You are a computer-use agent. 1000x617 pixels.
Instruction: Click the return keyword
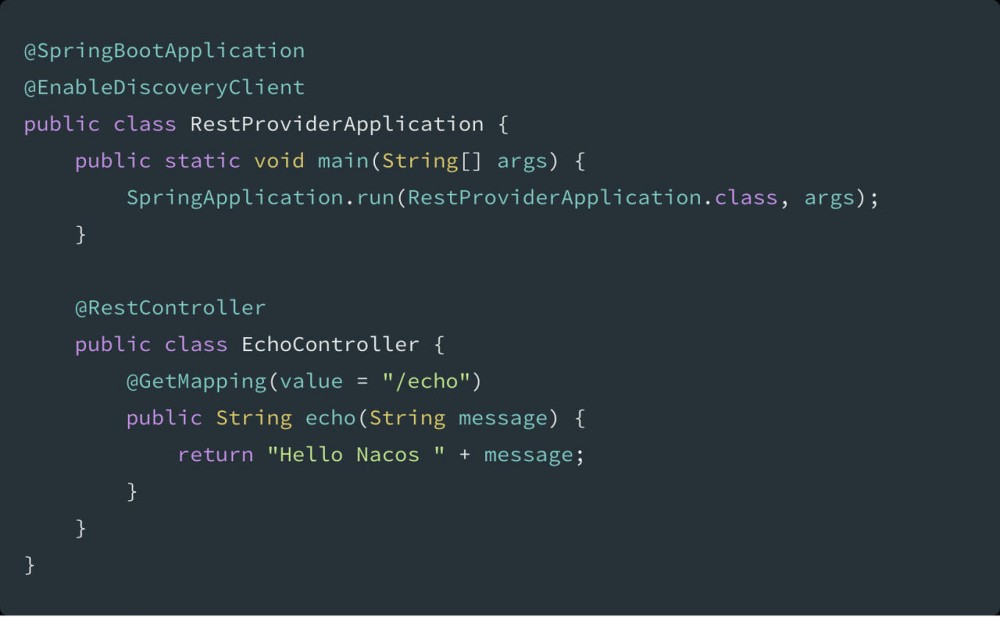(x=215, y=454)
